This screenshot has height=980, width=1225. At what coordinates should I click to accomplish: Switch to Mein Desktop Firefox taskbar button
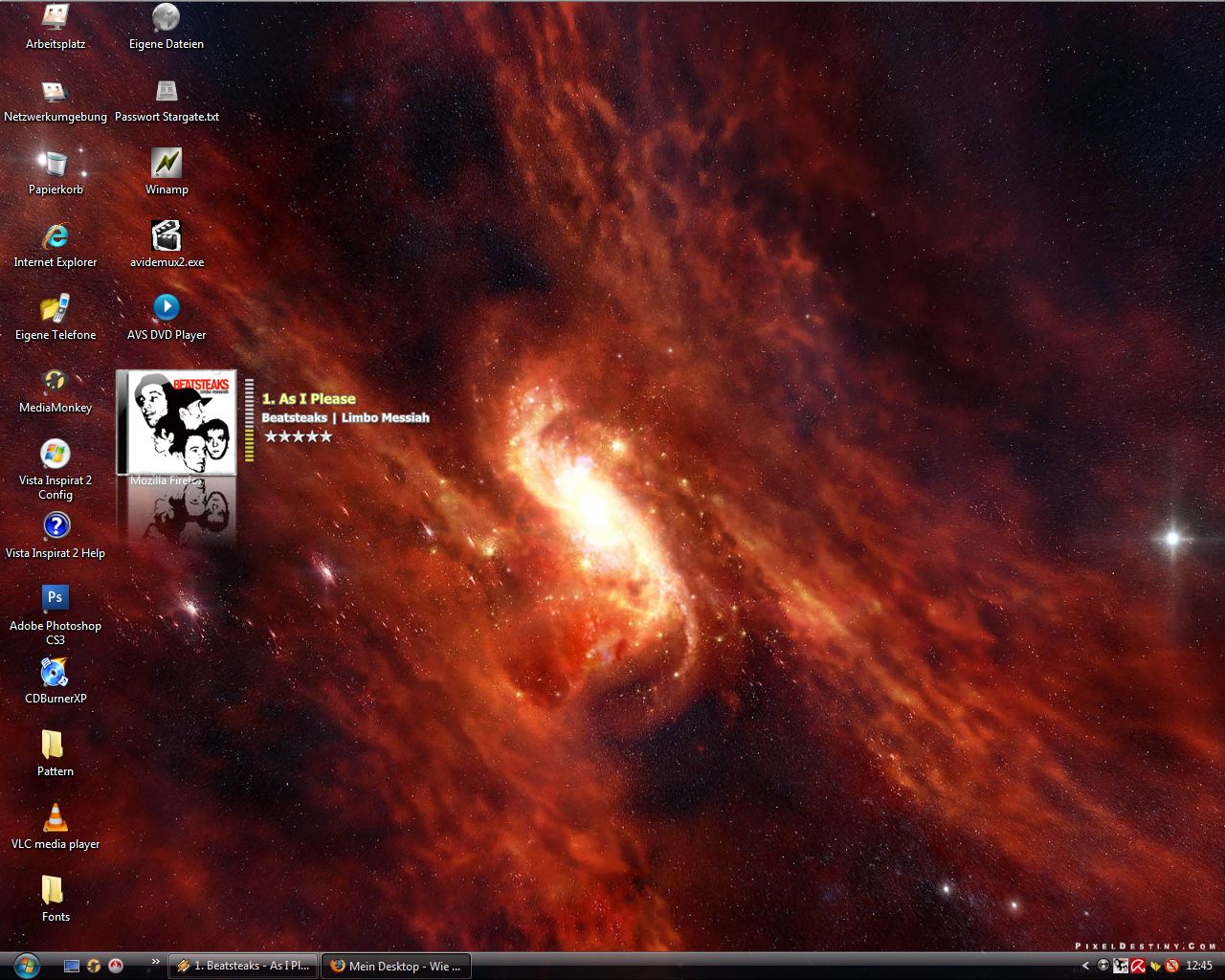(396, 966)
